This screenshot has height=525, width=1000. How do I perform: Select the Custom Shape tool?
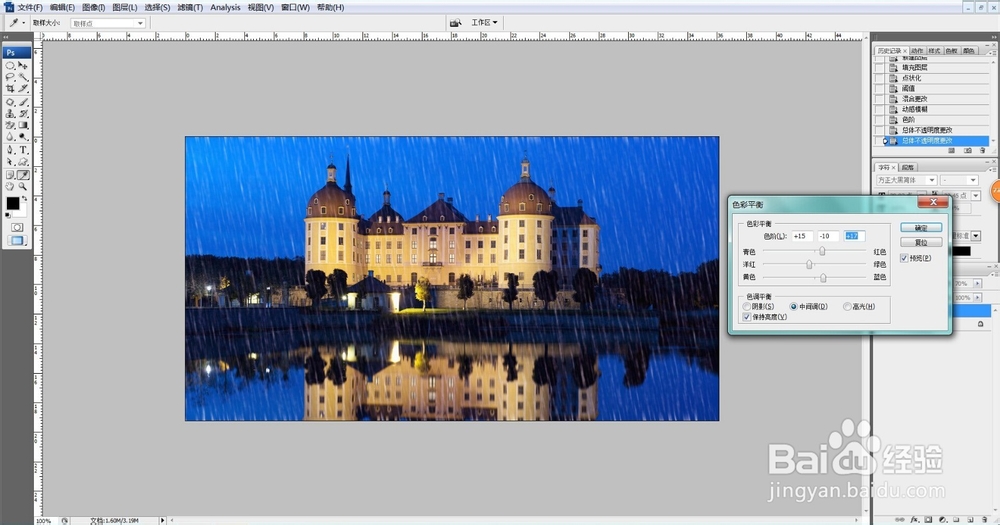coord(23,161)
